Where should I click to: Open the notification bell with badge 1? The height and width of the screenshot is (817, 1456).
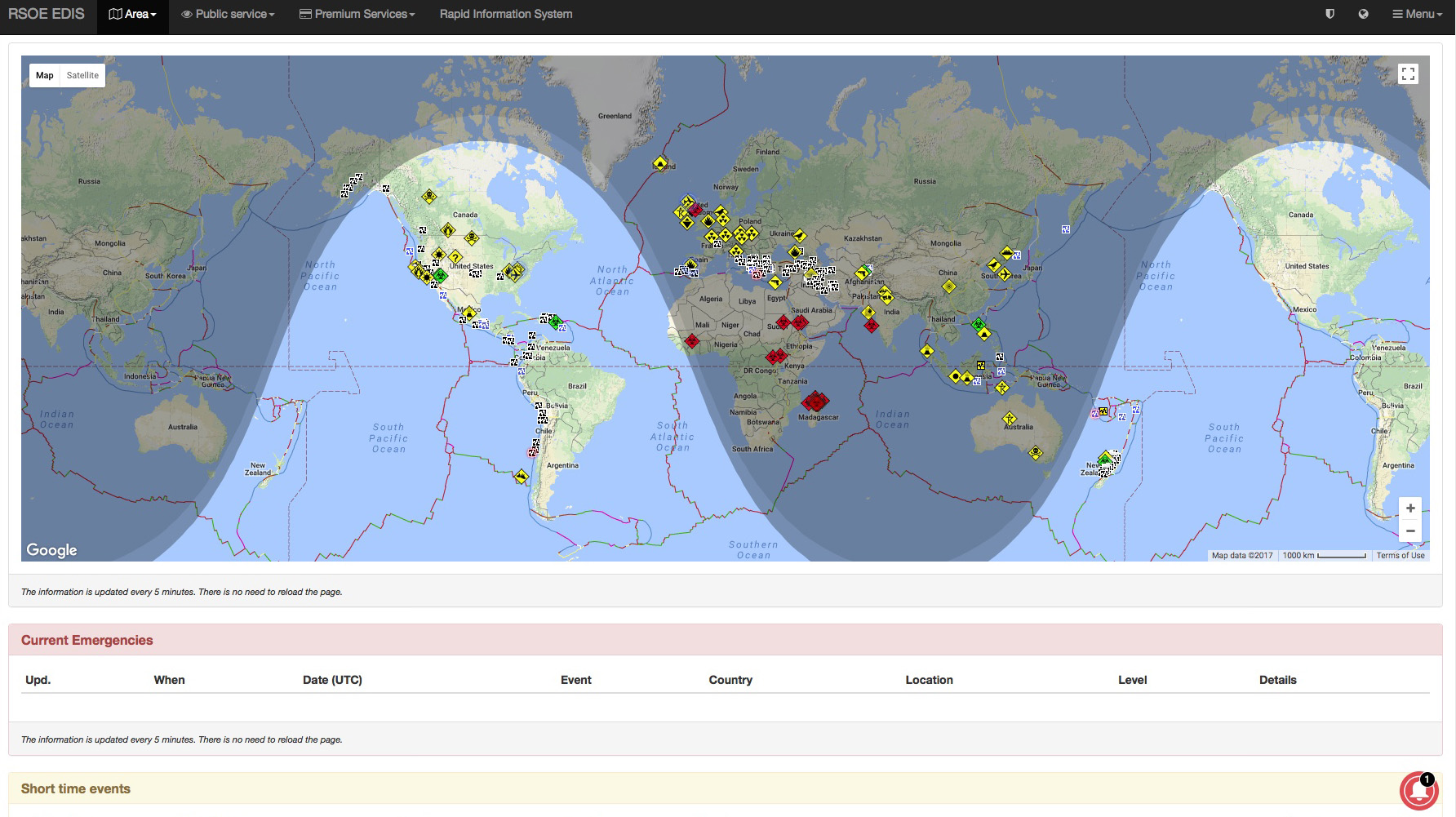click(x=1420, y=790)
